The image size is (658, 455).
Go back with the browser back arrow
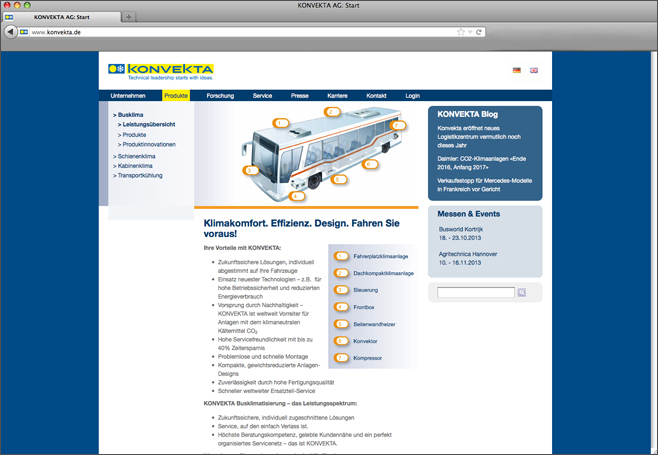click(x=10, y=32)
